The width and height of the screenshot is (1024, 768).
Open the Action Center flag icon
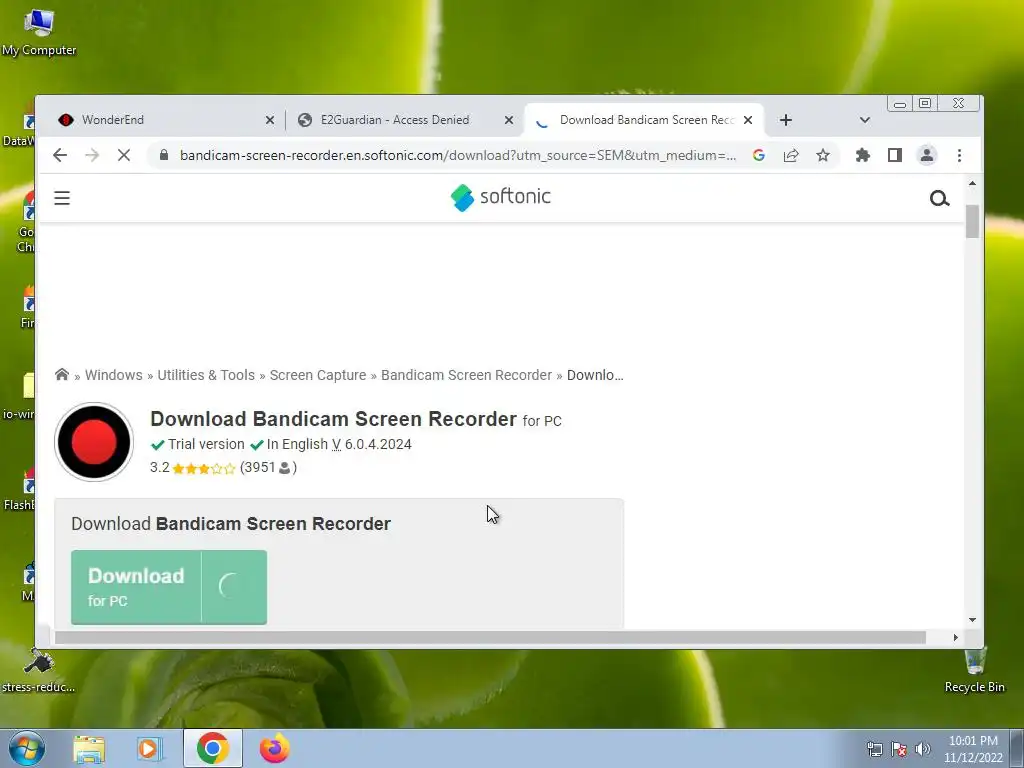899,749
